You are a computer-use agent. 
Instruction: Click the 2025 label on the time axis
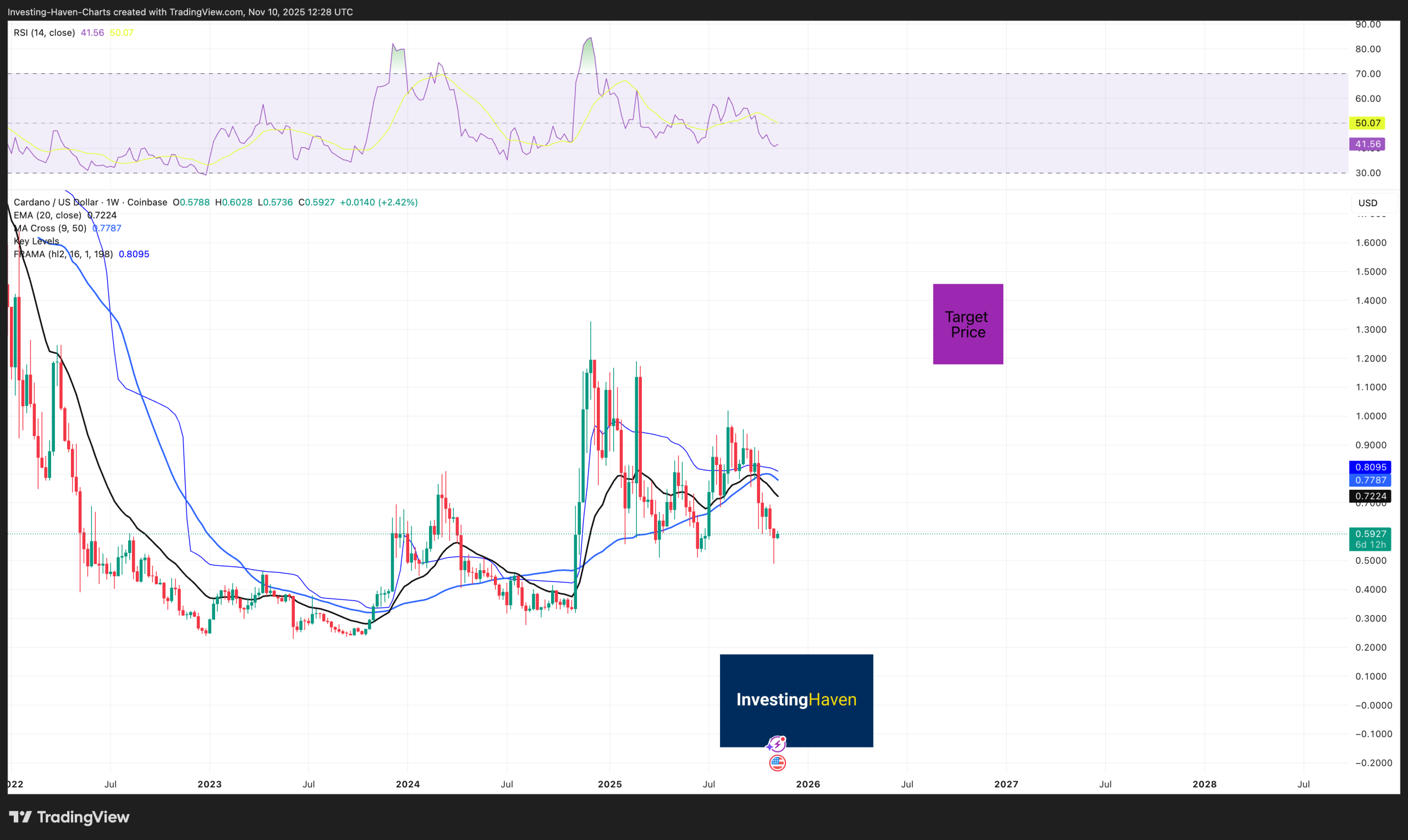click(x=609, y=784)
